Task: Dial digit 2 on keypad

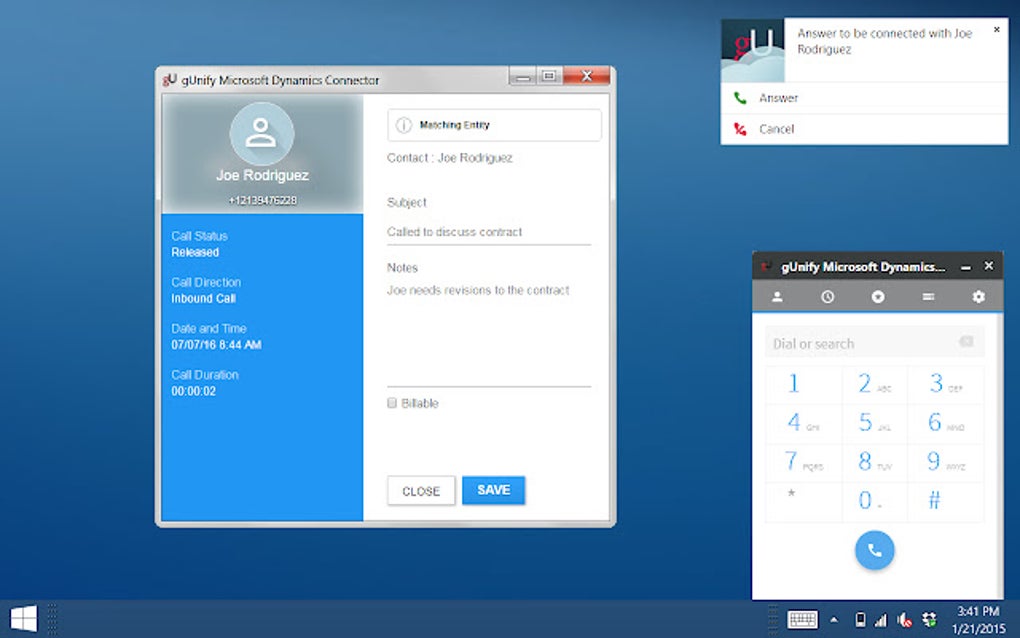Action: [874, 384]
